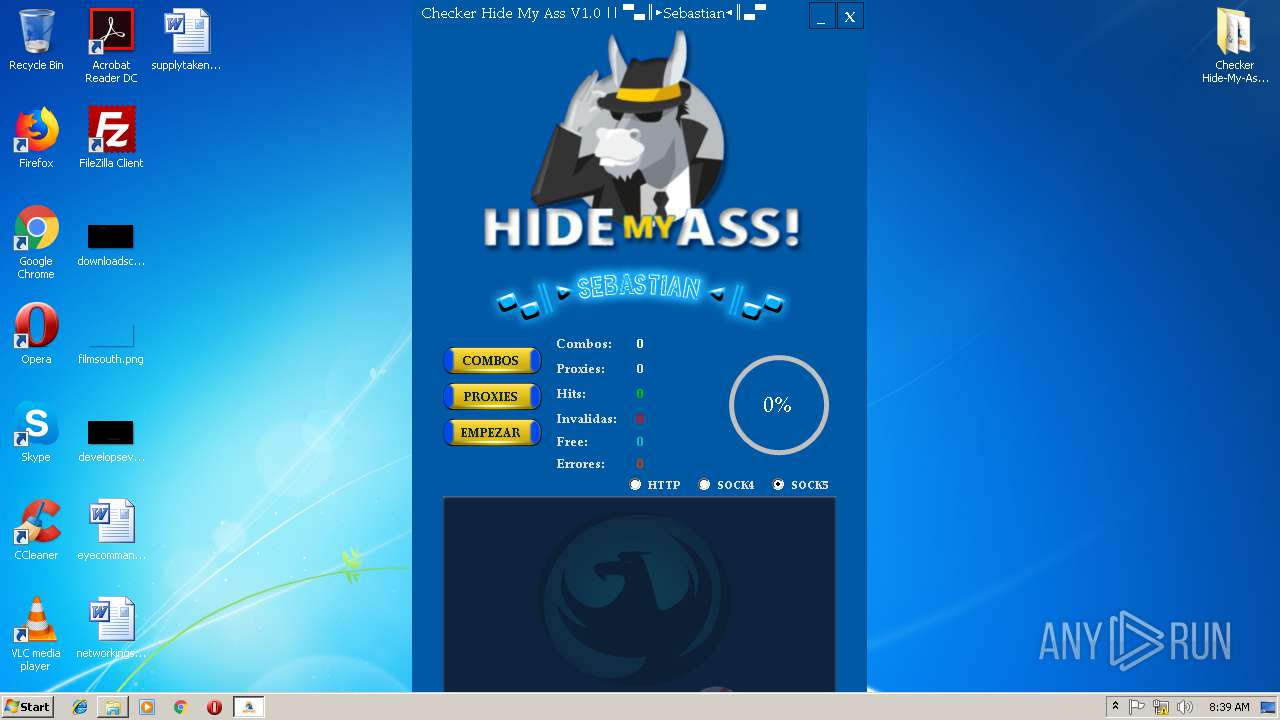Open Internet Explorer from the taskbar

(80, 707)
